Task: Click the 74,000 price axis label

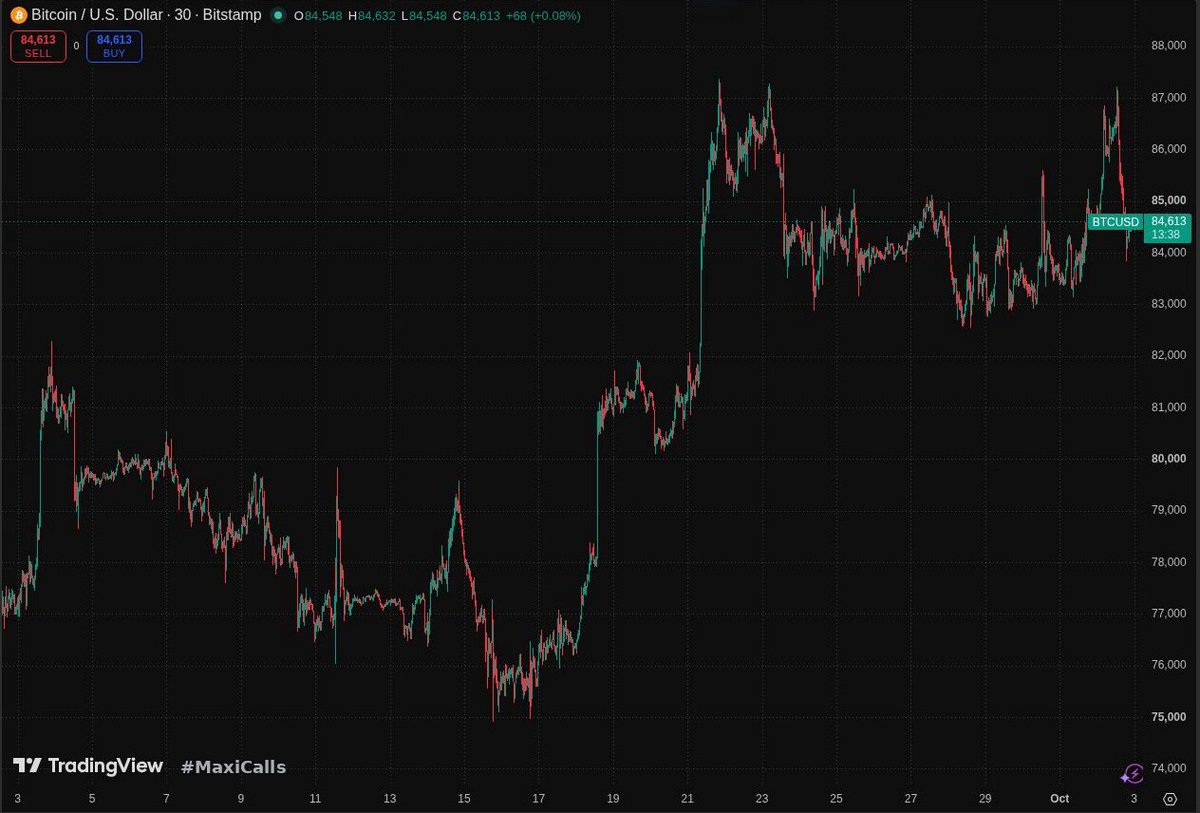Action: 1168,768
